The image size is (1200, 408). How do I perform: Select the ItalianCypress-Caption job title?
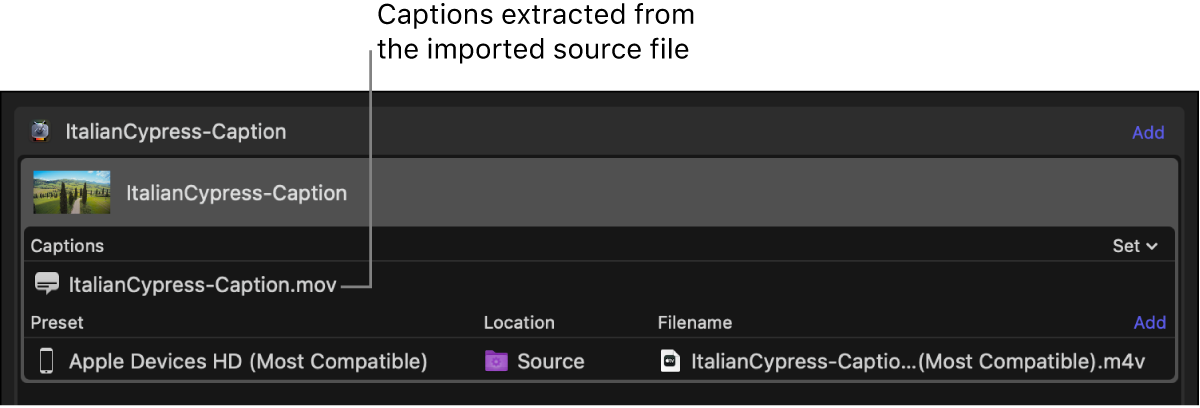click(176, 131)
